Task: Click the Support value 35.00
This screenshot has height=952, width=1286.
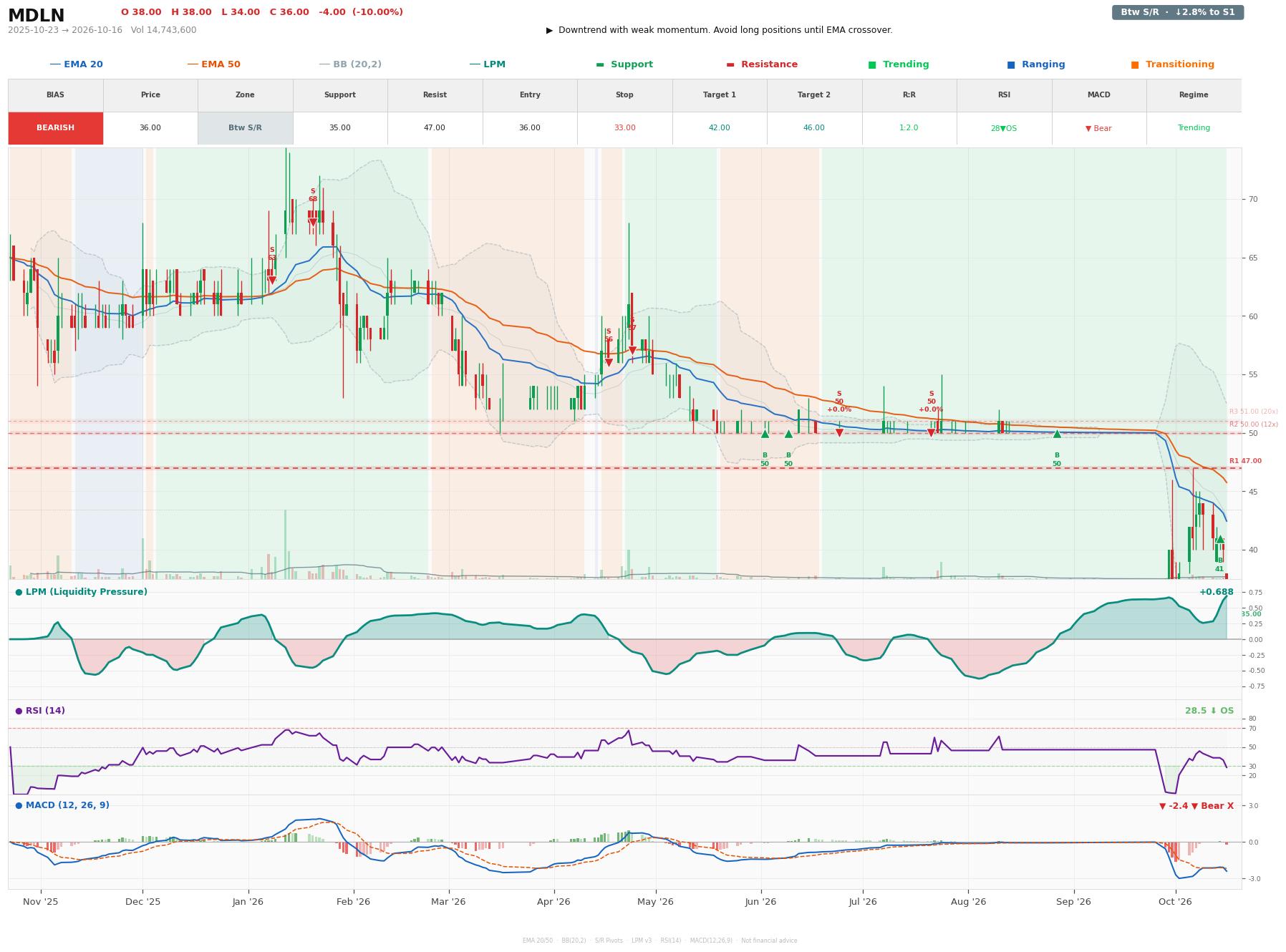Action: point(339,128)
